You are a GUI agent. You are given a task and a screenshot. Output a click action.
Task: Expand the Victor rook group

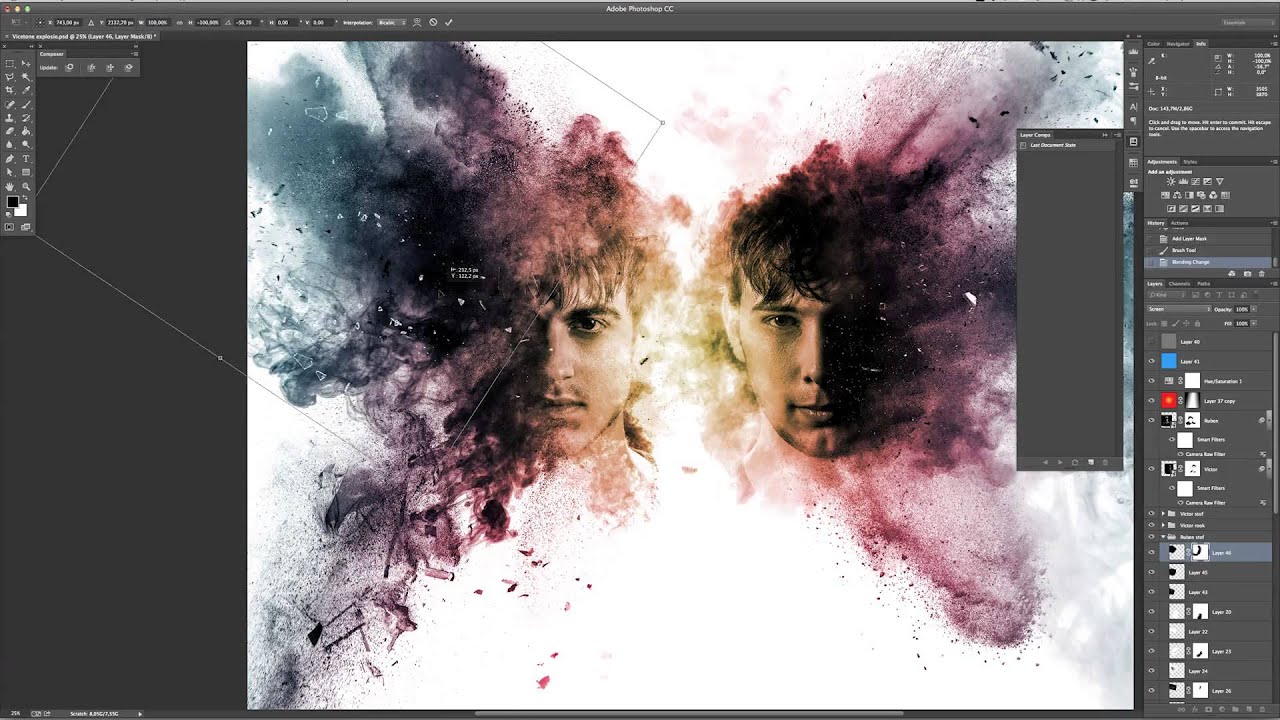[1163, 525]
